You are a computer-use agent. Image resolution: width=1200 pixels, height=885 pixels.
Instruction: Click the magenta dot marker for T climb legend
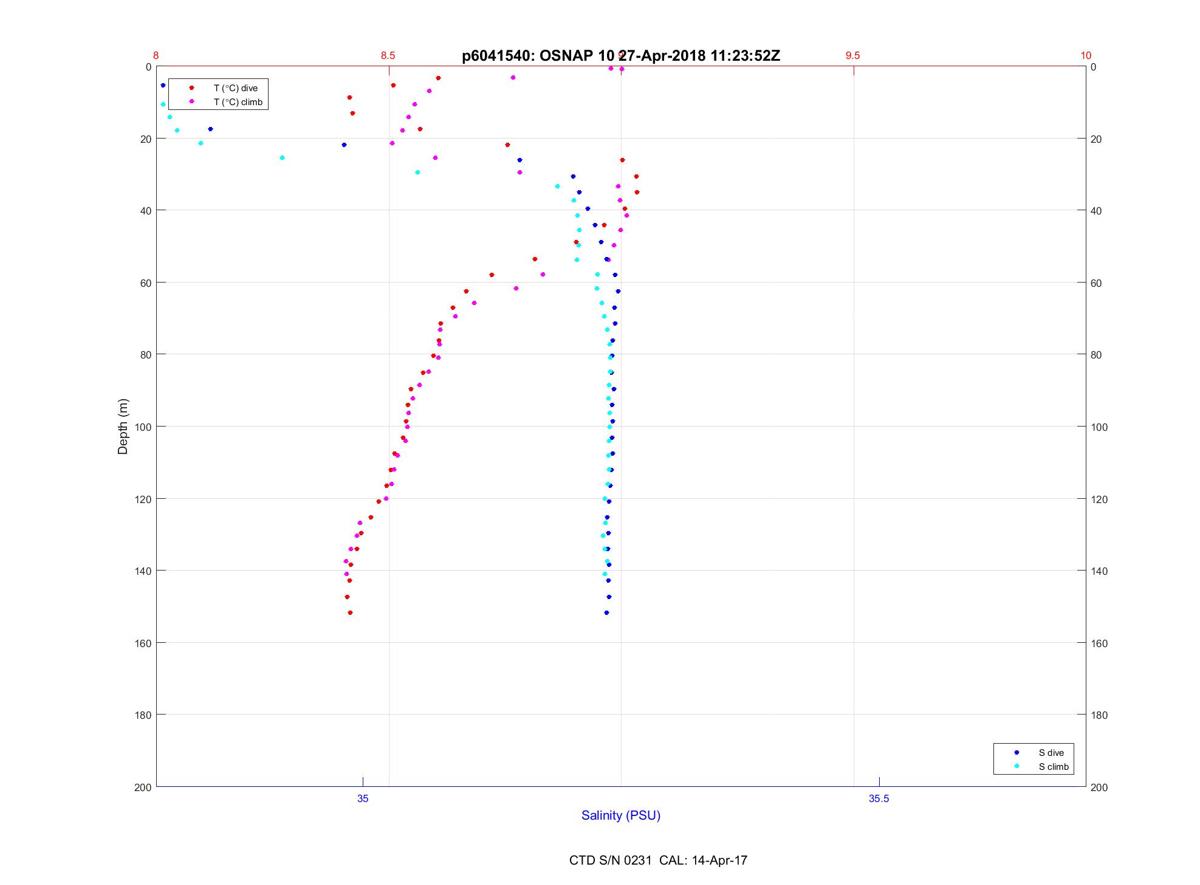(191, 102)
